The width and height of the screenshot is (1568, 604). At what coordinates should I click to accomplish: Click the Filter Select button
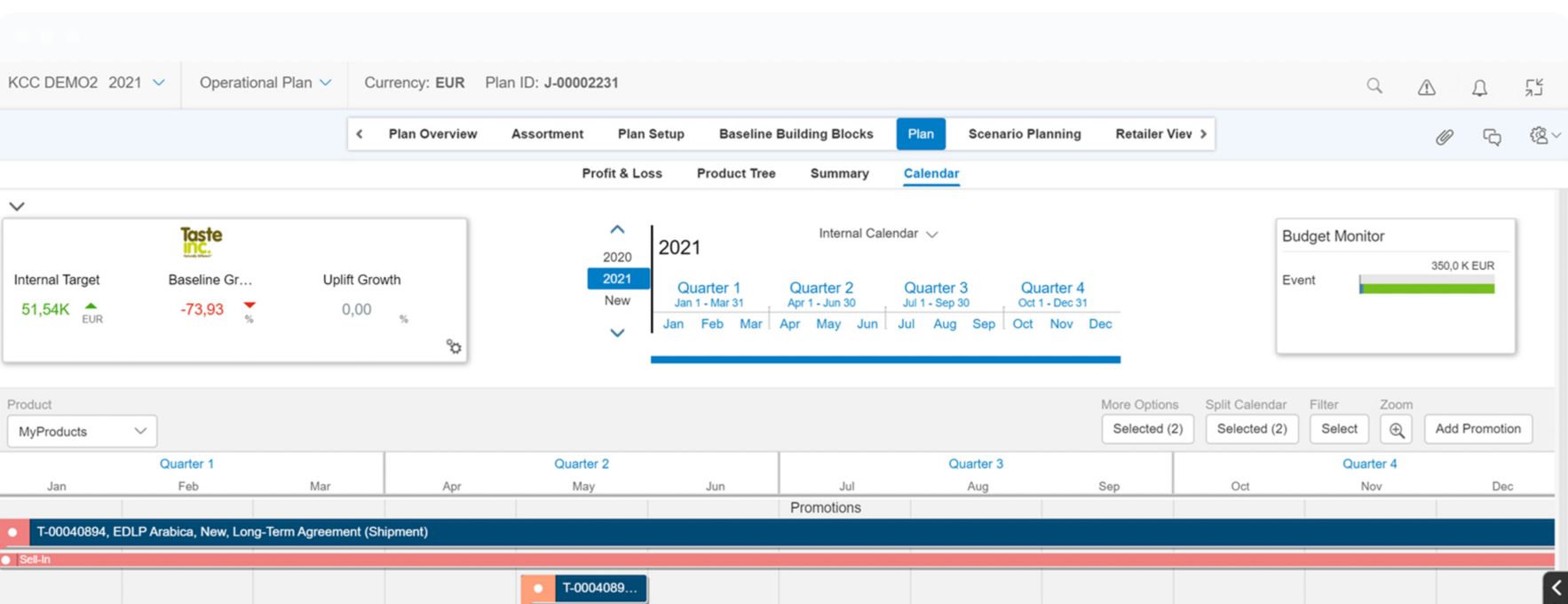[x=1338, y=429]
